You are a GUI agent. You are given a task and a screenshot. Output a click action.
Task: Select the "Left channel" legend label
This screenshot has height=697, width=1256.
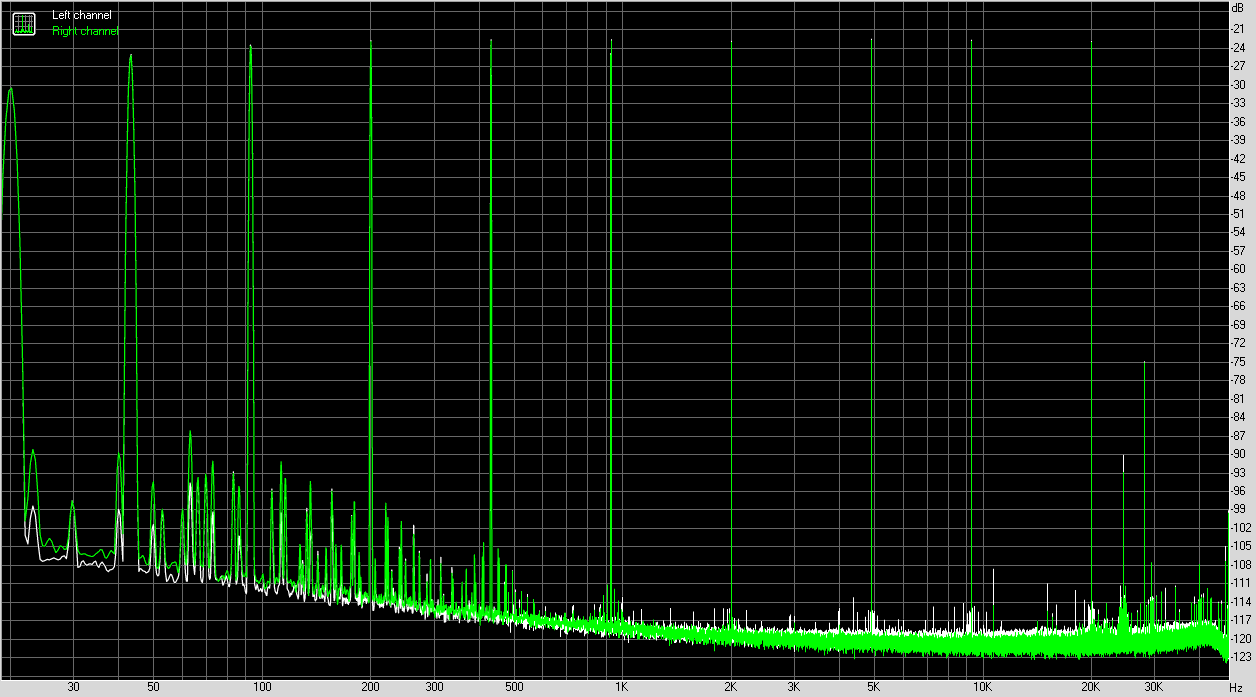pyautogui.click(x=82, y=15)
